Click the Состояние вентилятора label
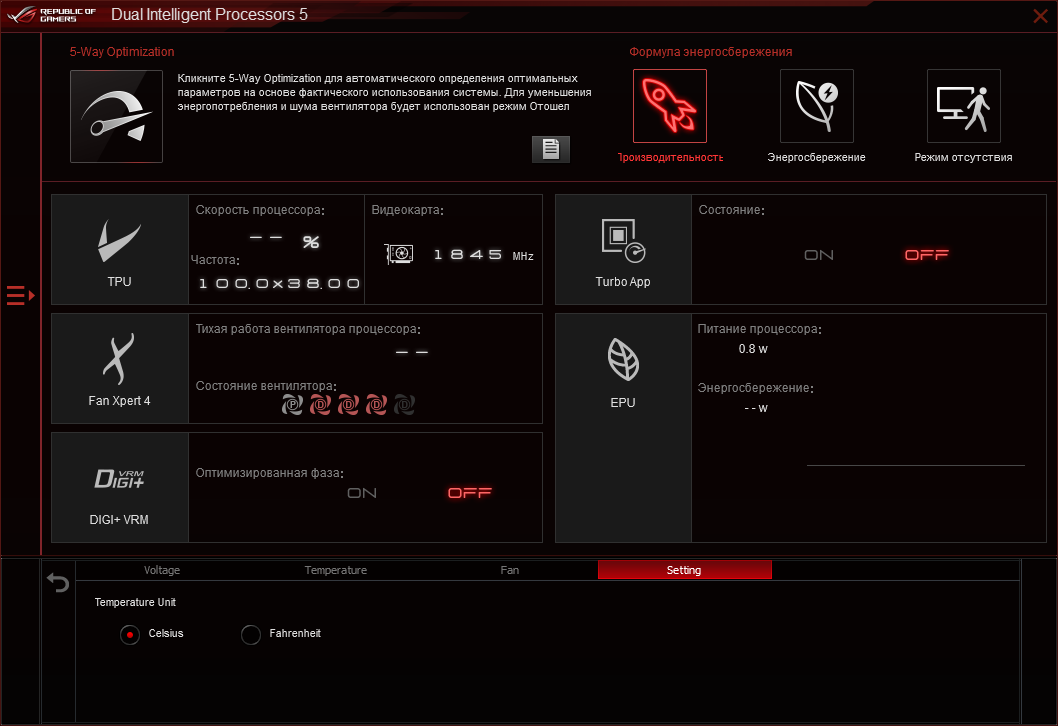This screenshot has width=1058, height=726. tap(266, 386)
